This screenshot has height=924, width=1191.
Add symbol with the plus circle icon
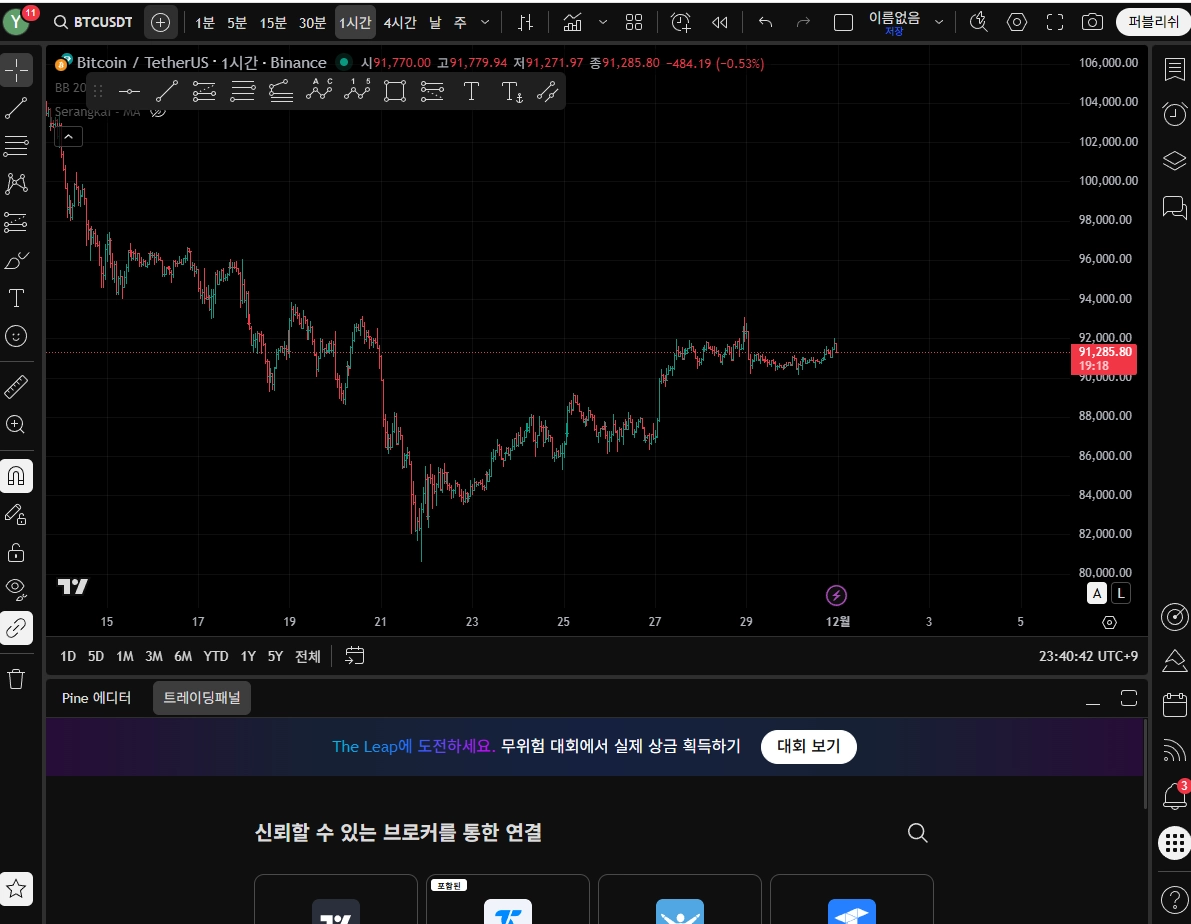tap(160, 23)
